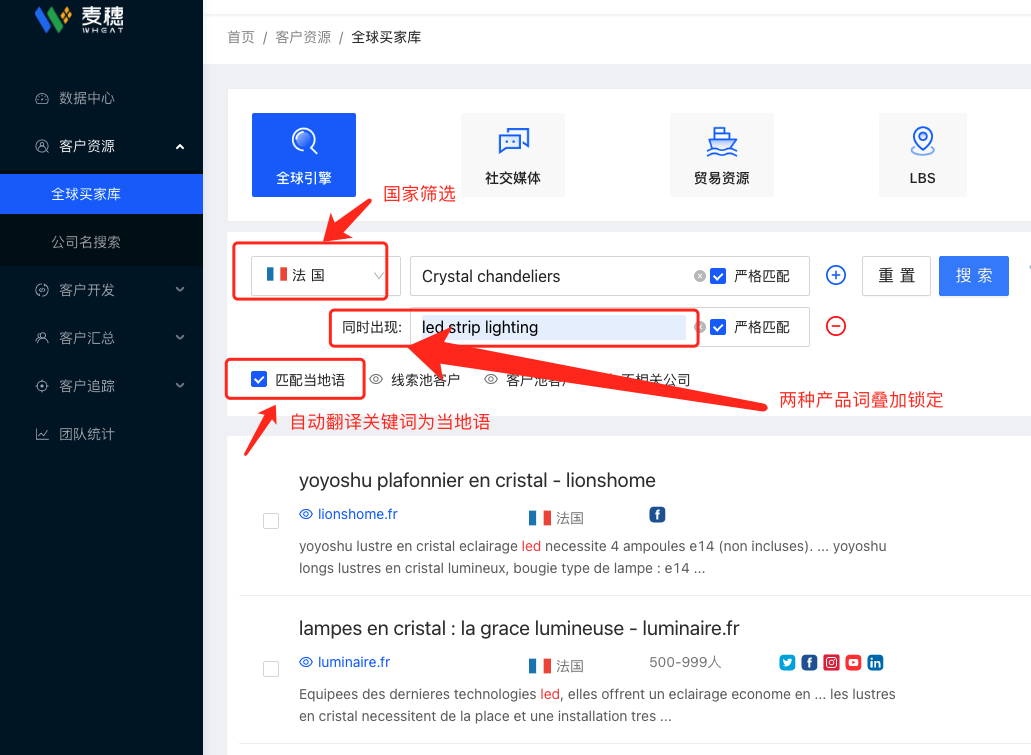Remove the led strip lighting keyword row
1031x755 pixels.
click(835, 326)
